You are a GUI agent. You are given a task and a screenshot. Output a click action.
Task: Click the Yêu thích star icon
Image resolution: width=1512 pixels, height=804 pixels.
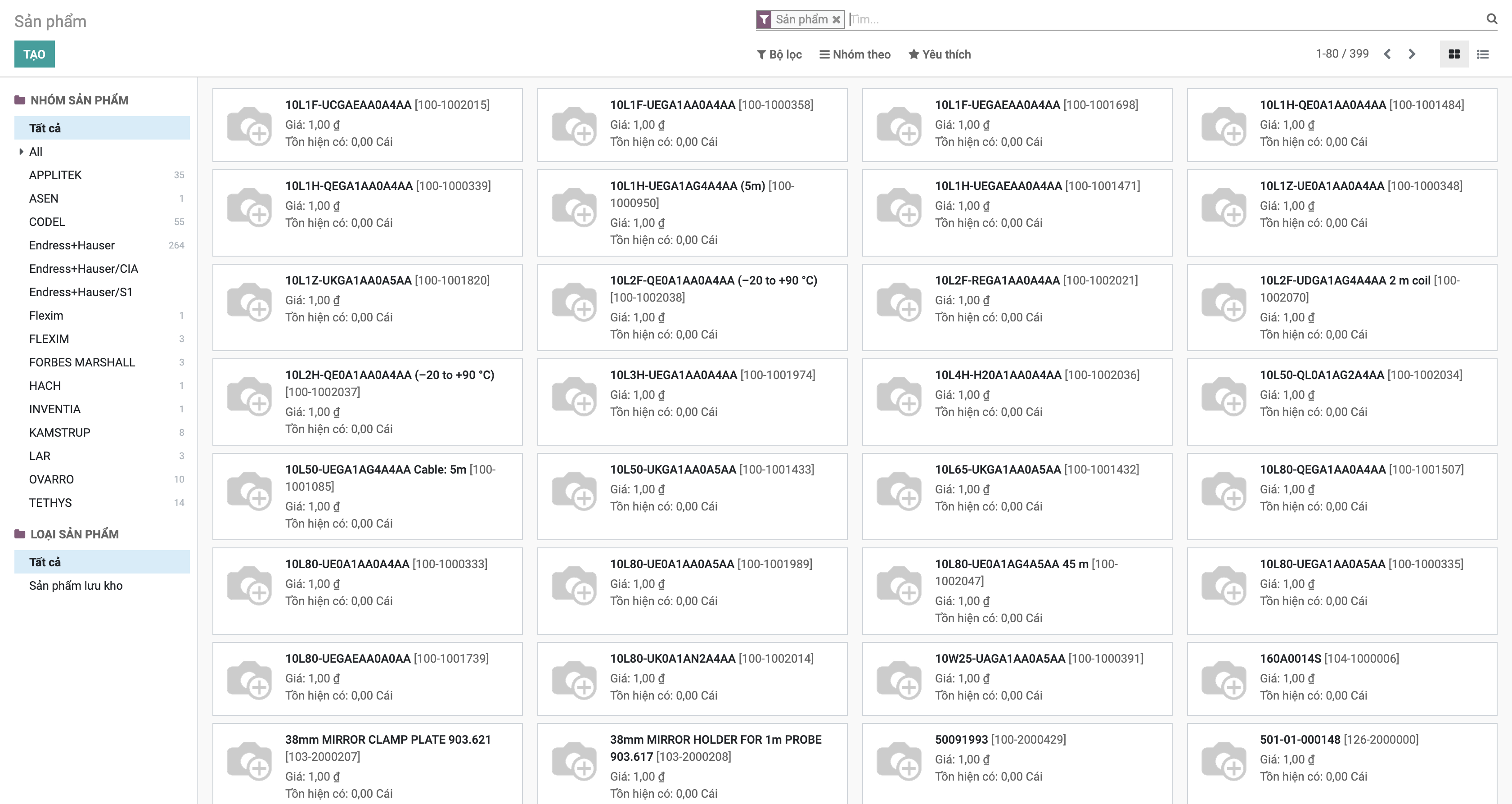click(914, 54)
